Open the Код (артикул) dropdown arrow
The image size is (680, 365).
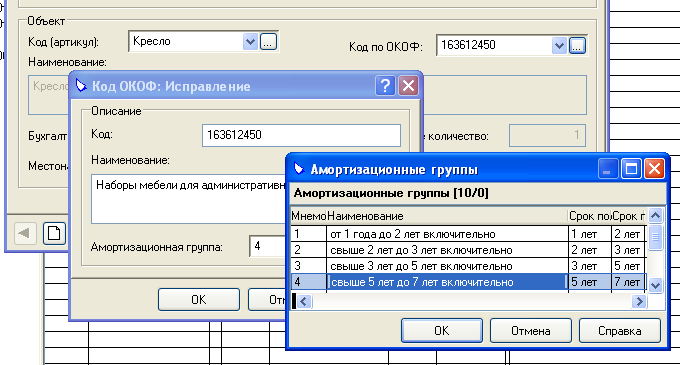click(x=250, y=42)
